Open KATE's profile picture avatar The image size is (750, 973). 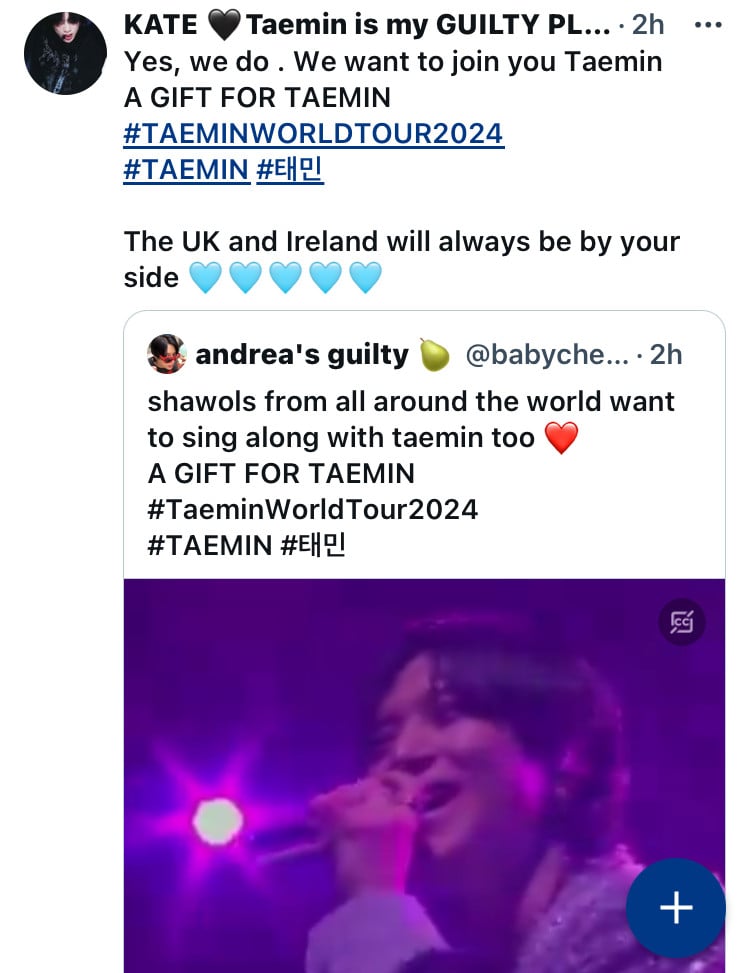[x=65, y=53]
